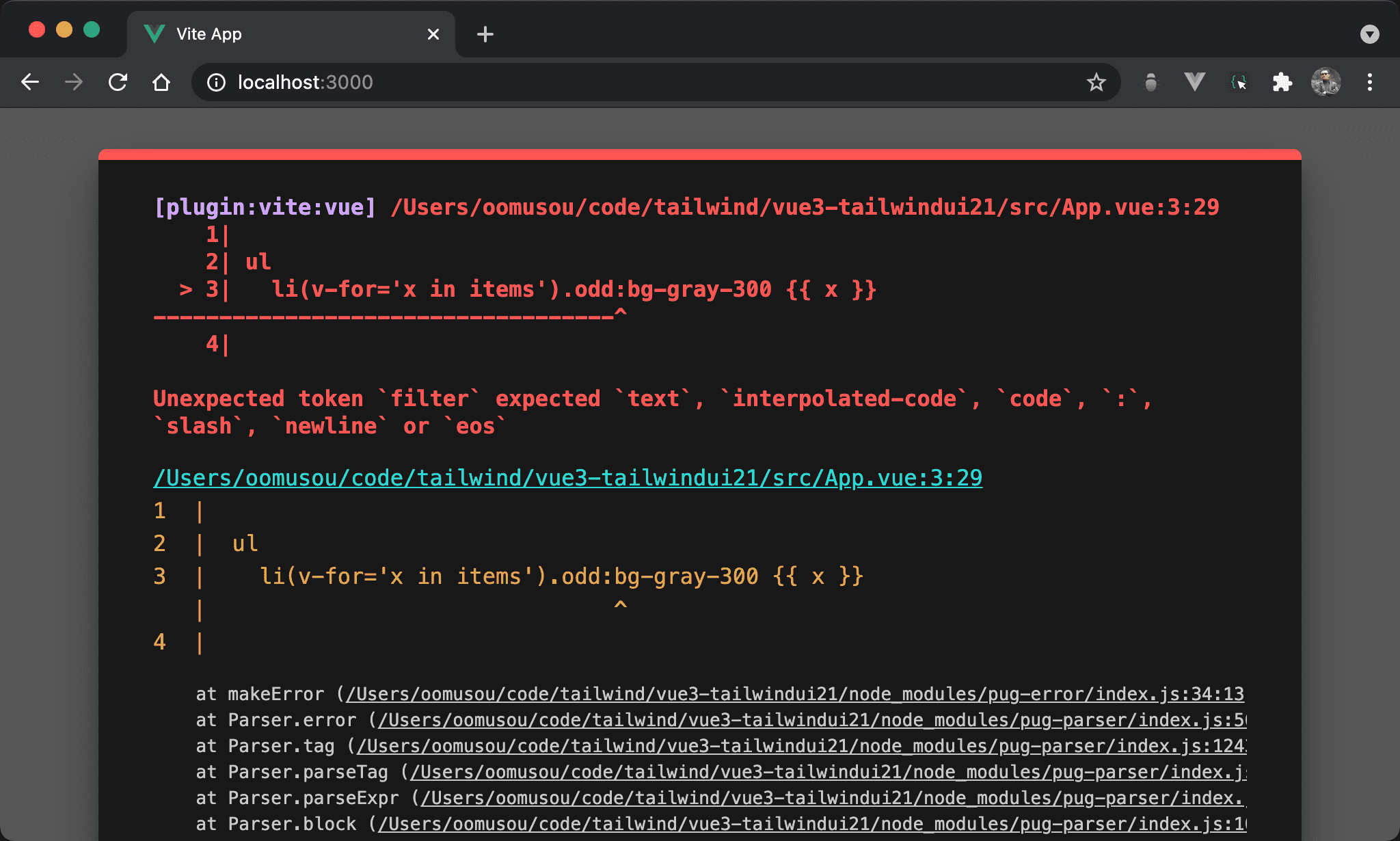Open the Parser.block stack trace link
This screenshot has height=841, width=1400.
812,824
